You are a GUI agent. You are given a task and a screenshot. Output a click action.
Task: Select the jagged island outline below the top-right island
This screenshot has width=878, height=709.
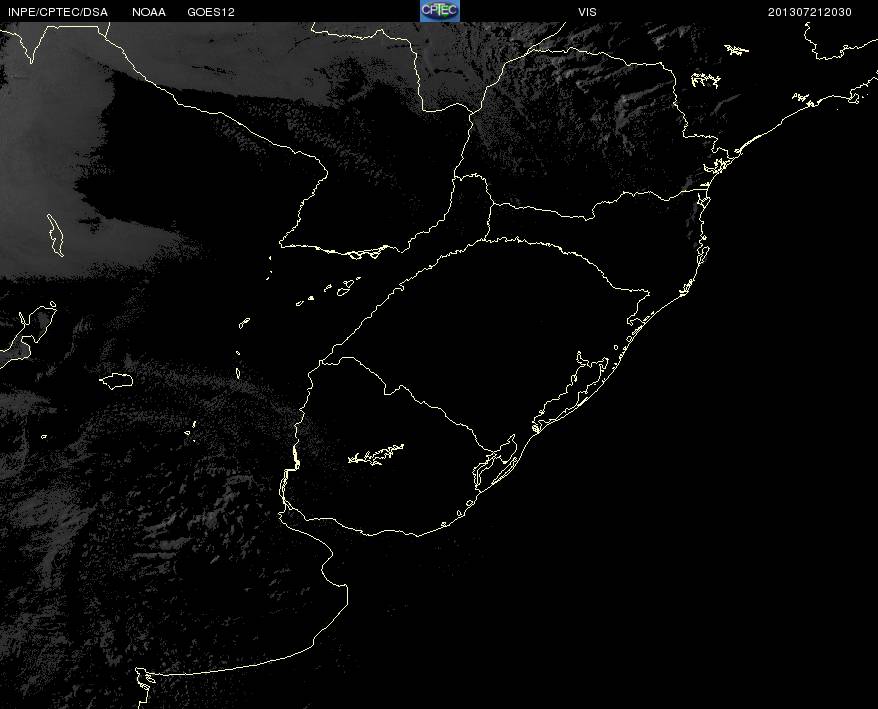click(706, 80)
